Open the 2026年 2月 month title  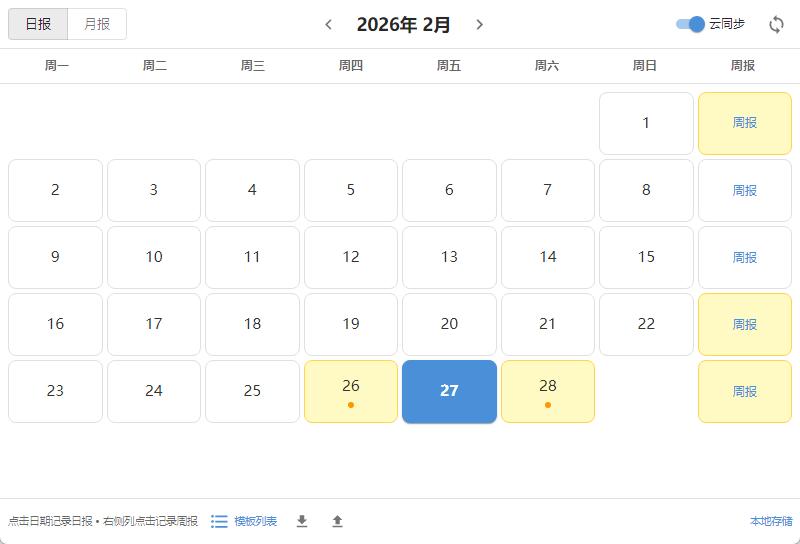pyautogui.click(x=403, y=25)
